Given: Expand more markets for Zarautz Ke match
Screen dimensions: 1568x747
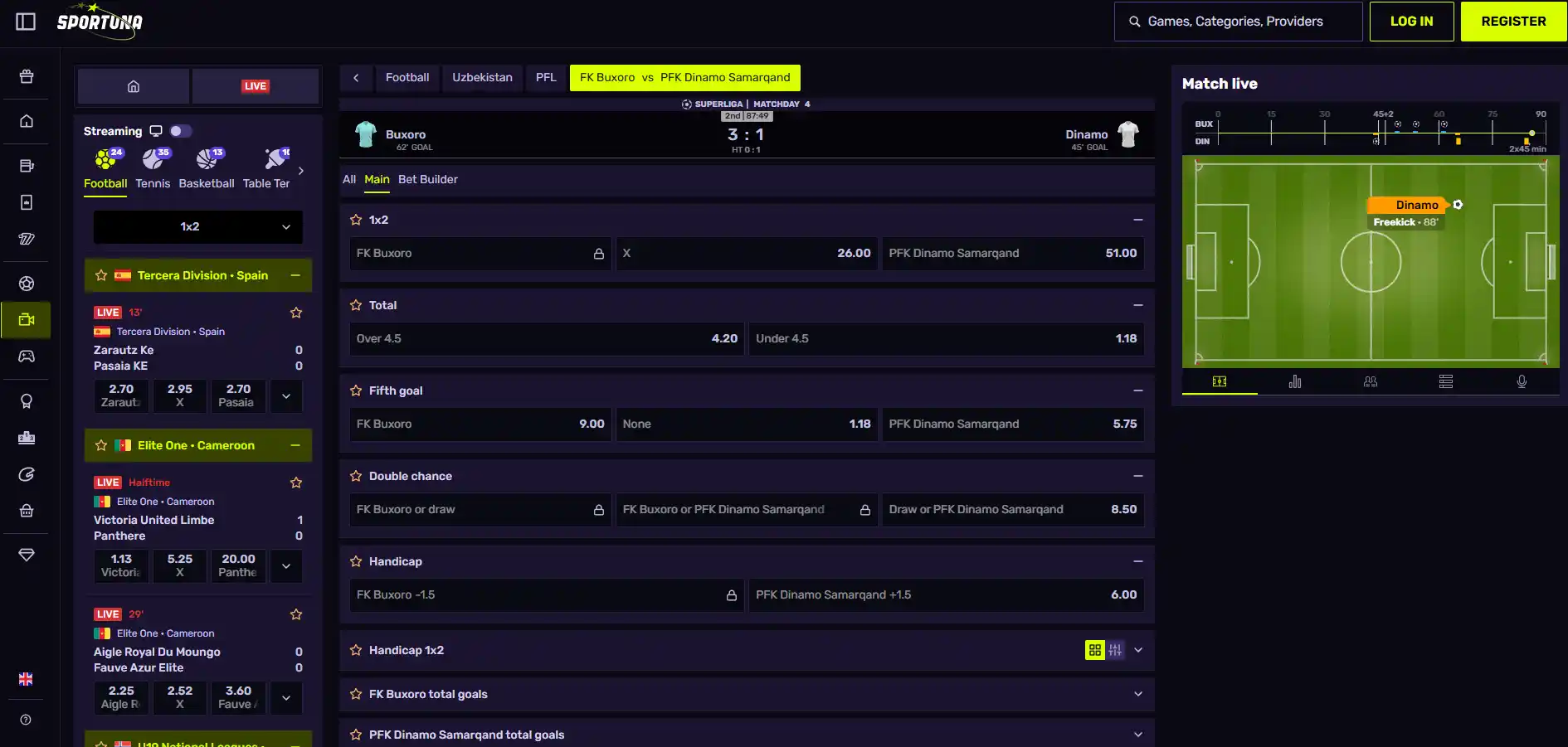Looking at the screenshot, I should coord(286,396).
